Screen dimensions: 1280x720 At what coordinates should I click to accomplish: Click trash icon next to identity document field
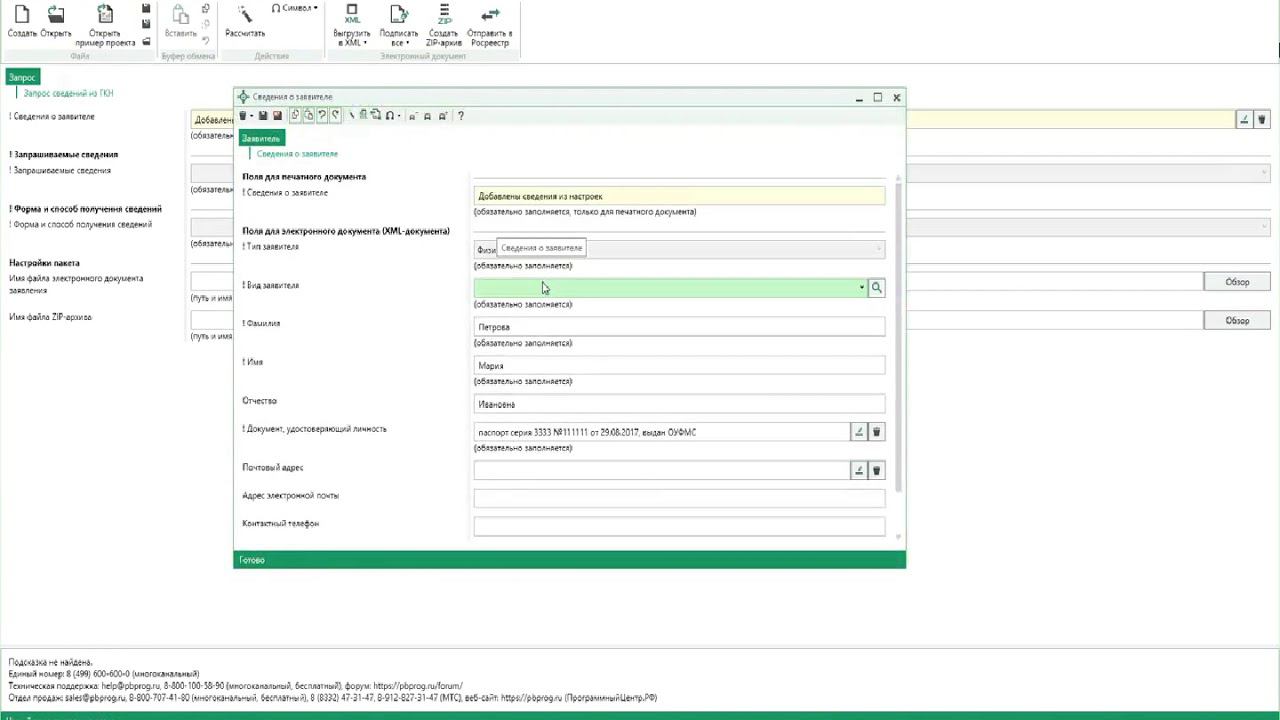point(876,432)
